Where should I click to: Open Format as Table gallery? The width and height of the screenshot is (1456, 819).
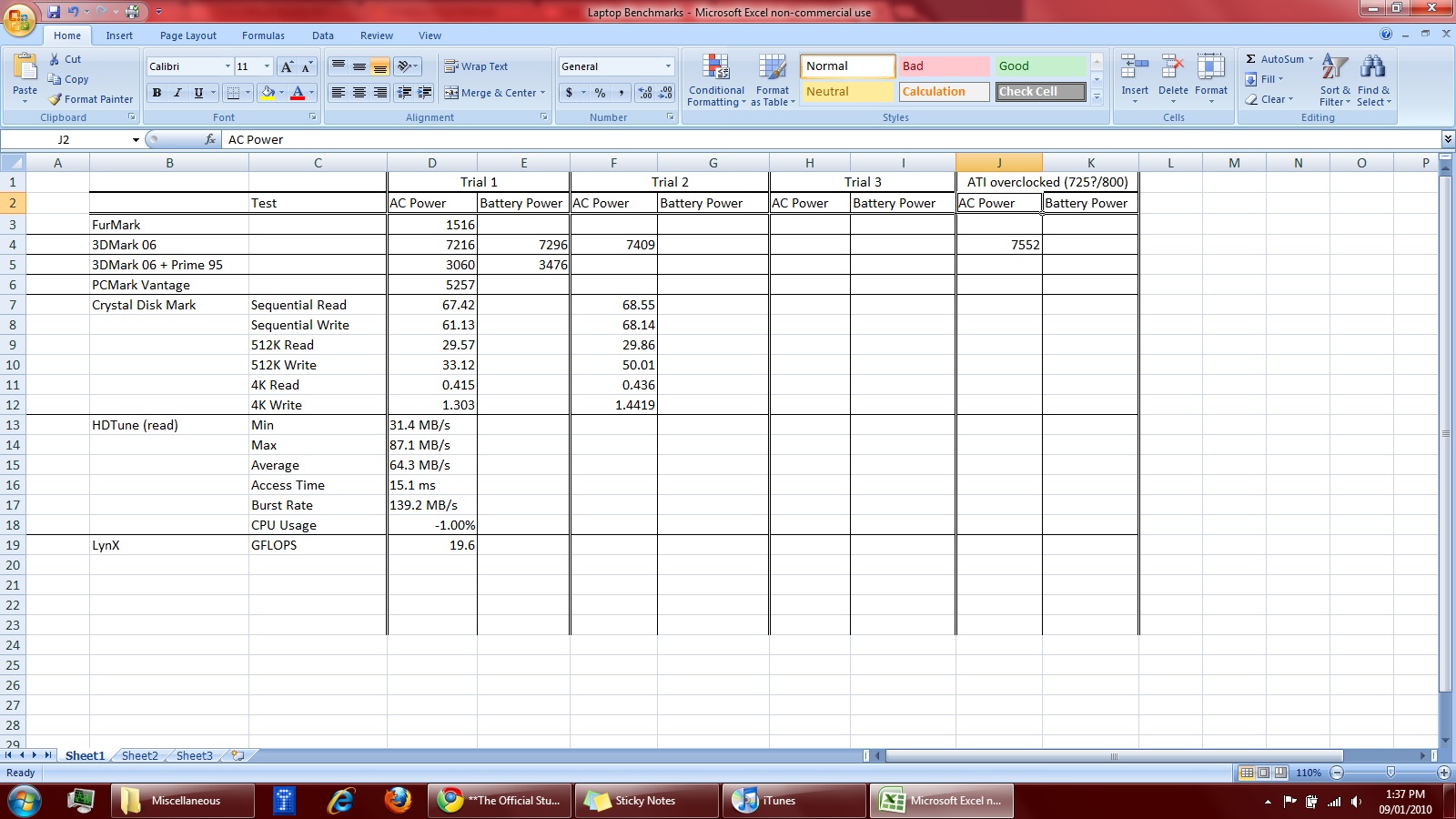(x=773, y=80)
